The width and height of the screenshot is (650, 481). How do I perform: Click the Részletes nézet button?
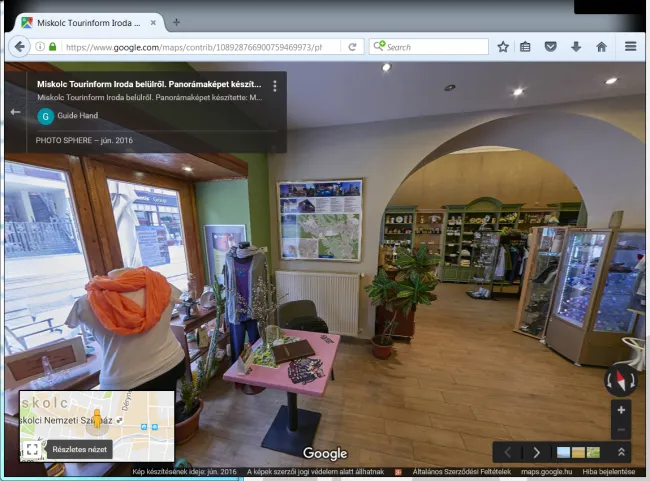coord(80,449)
